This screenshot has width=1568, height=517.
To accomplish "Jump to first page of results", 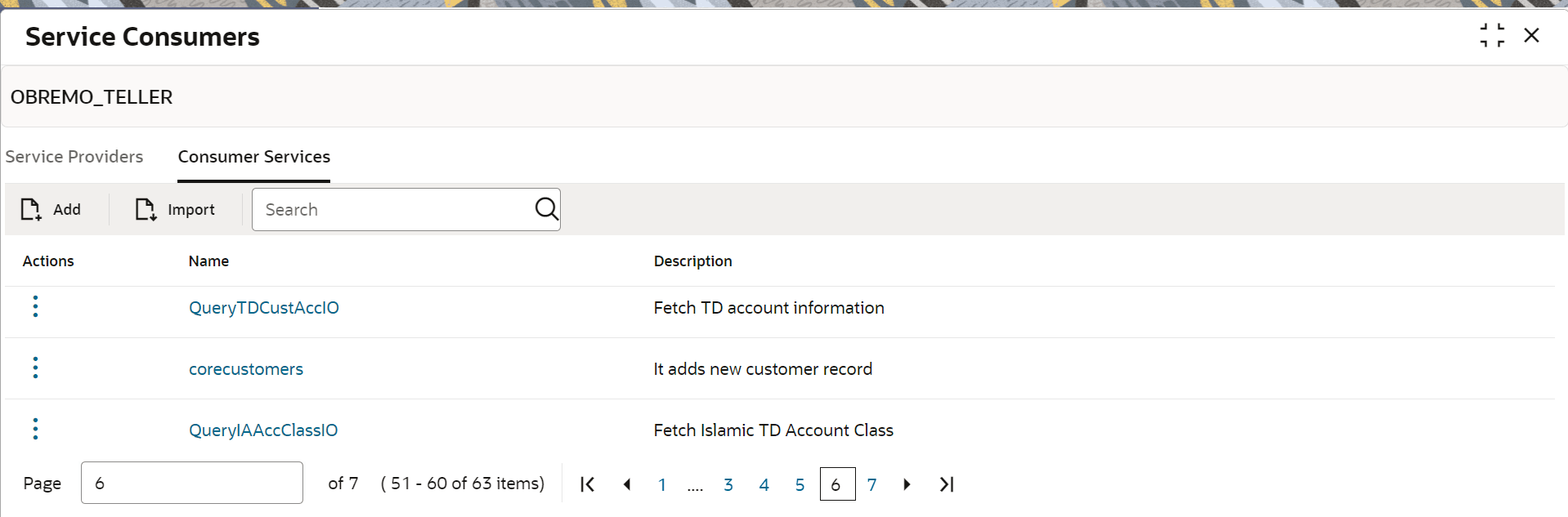I will coord(587,484).
